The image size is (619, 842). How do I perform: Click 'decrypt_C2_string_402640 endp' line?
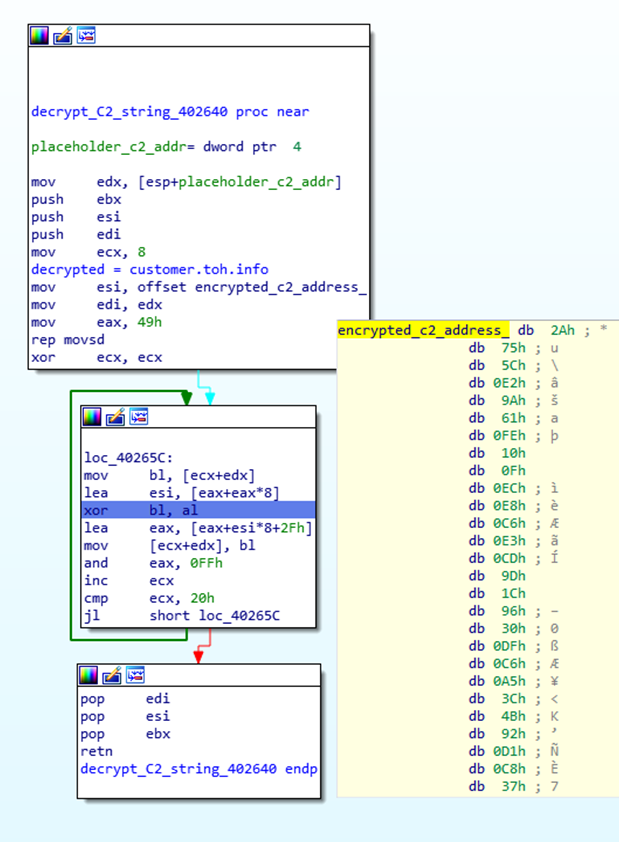pos(199,769)
